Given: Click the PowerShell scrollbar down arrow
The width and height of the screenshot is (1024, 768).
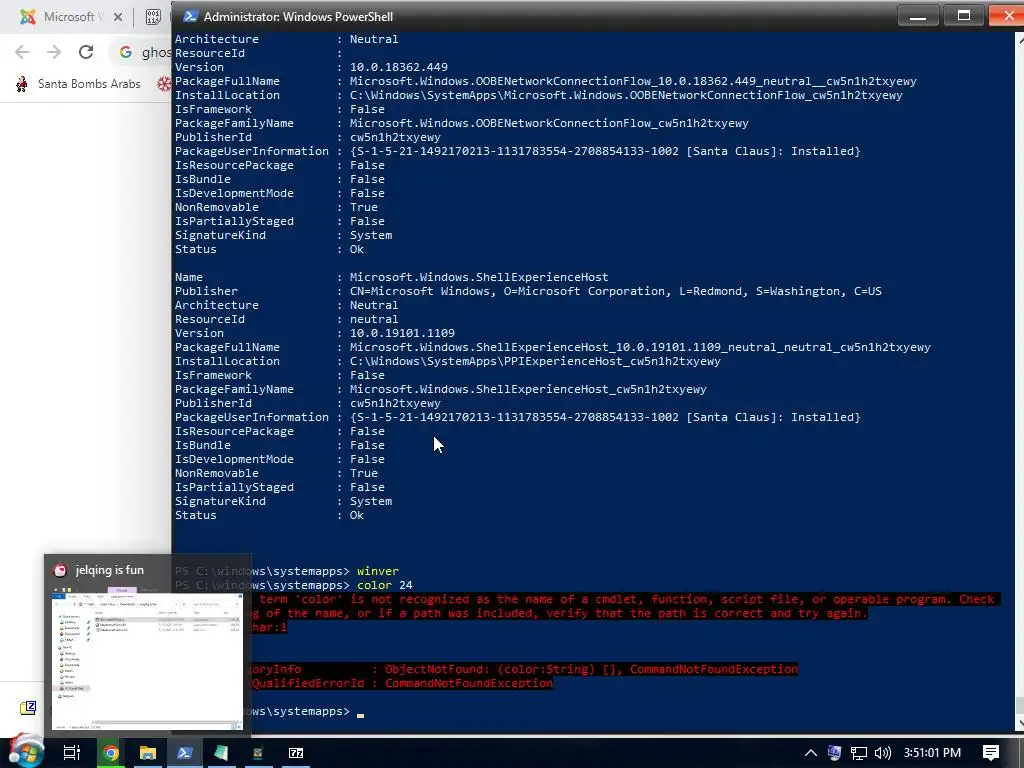Looking at the screenshot, I should (x=1019, y=724).
